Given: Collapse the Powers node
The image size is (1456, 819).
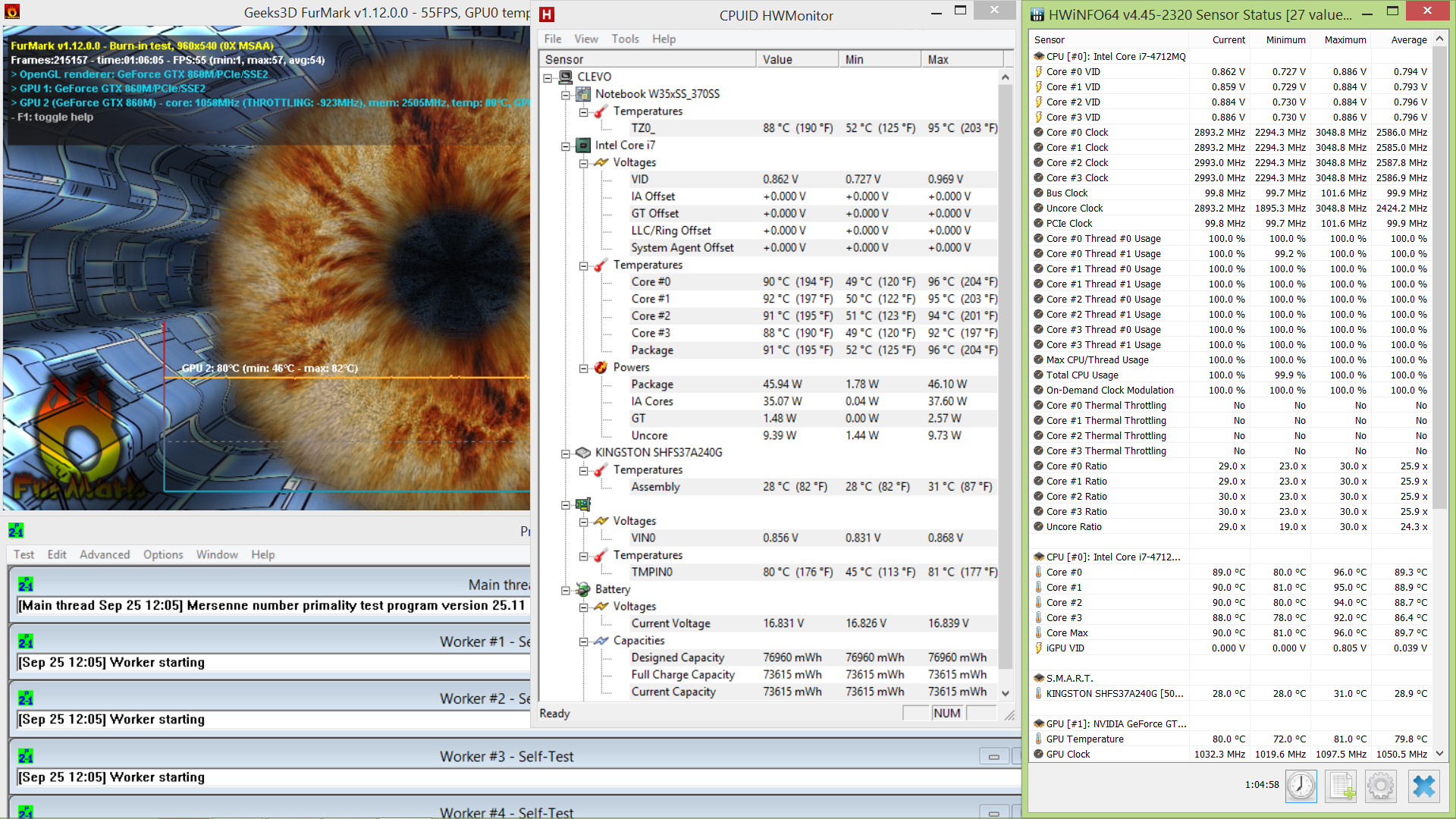Looking at the screenshot, I should point(584,368).
